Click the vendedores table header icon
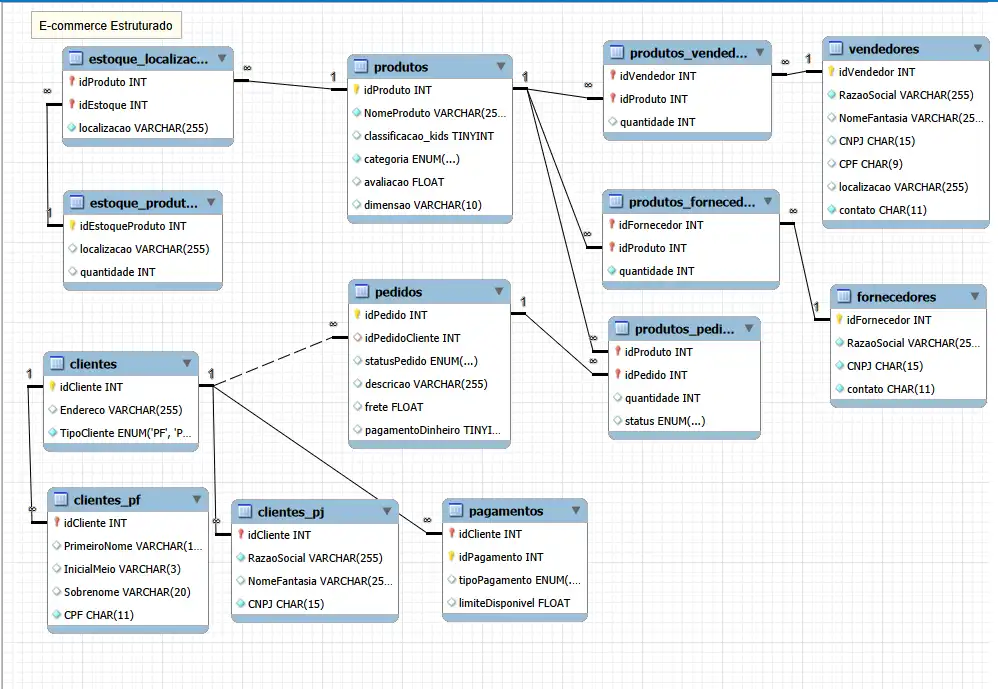 (x=837, y=49)
